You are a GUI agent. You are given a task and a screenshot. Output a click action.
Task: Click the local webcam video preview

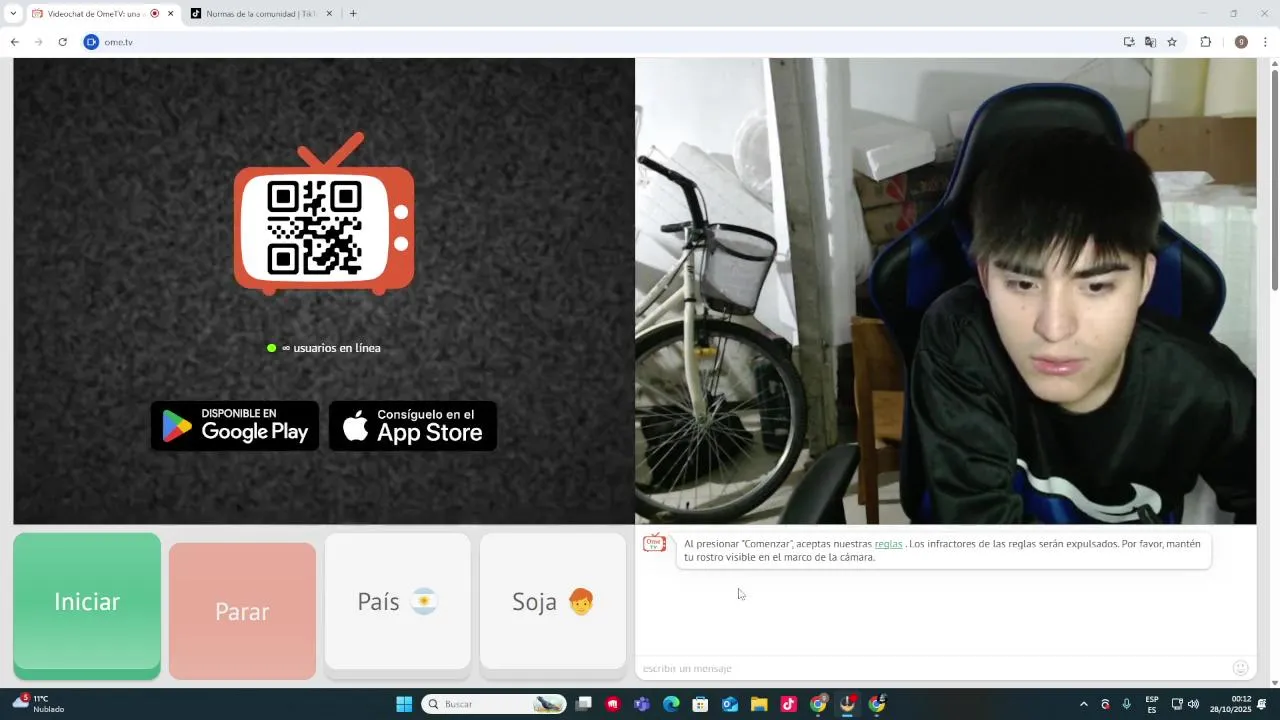946,291
